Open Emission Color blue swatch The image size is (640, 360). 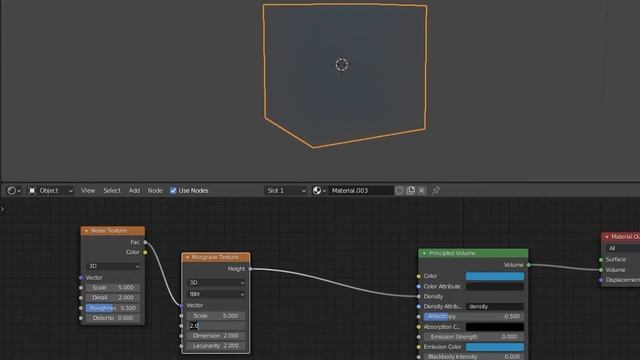point(495,347)
